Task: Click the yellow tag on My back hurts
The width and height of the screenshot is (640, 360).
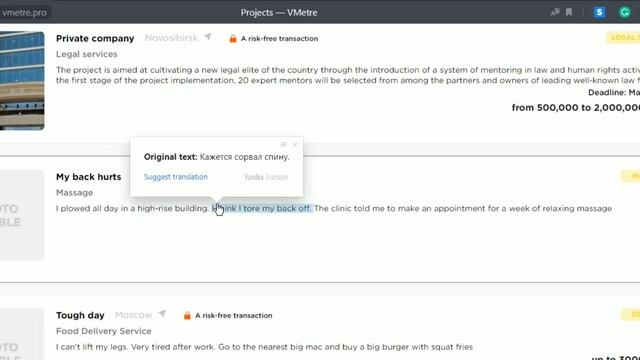Action: pyautogui.click(x=630, y=176)
